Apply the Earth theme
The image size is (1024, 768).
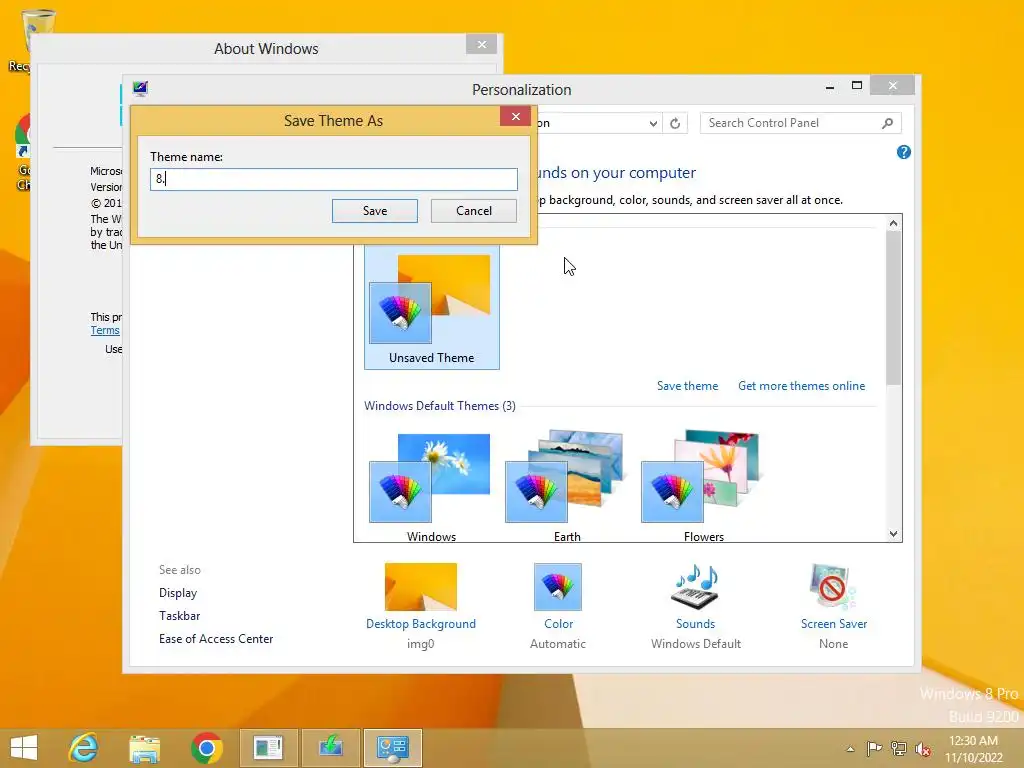click(x=567, y=487)
